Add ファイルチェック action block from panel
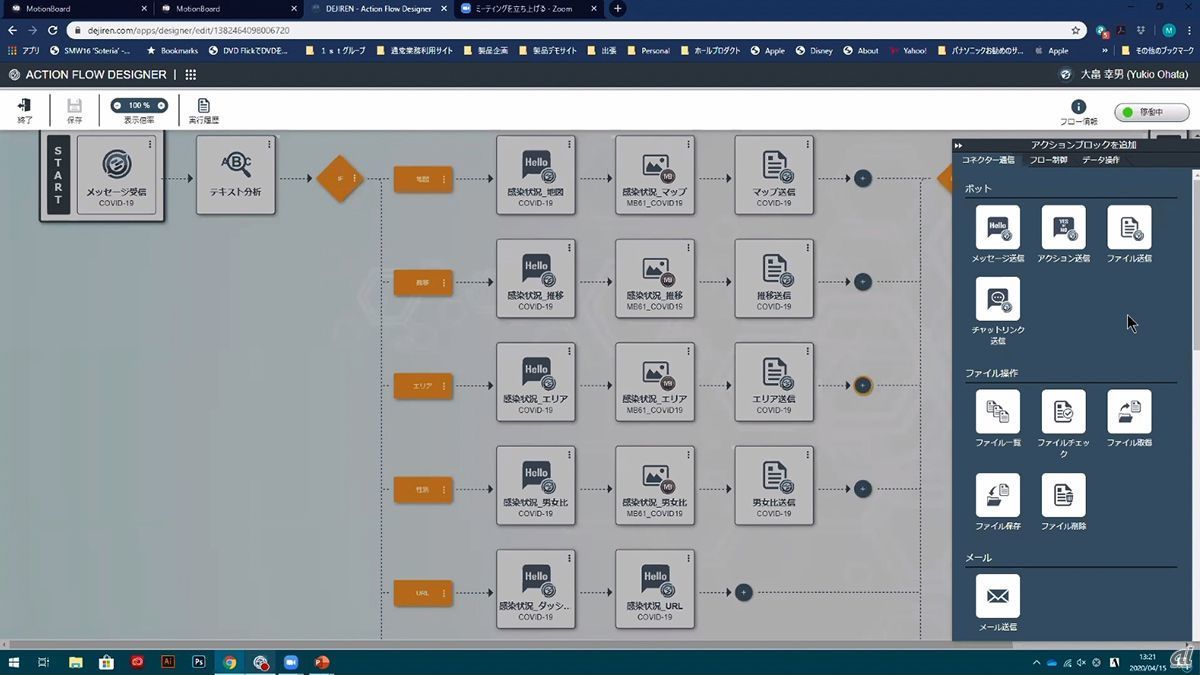Screen dimensions: 1200x675 click(x=1064, y=411)
